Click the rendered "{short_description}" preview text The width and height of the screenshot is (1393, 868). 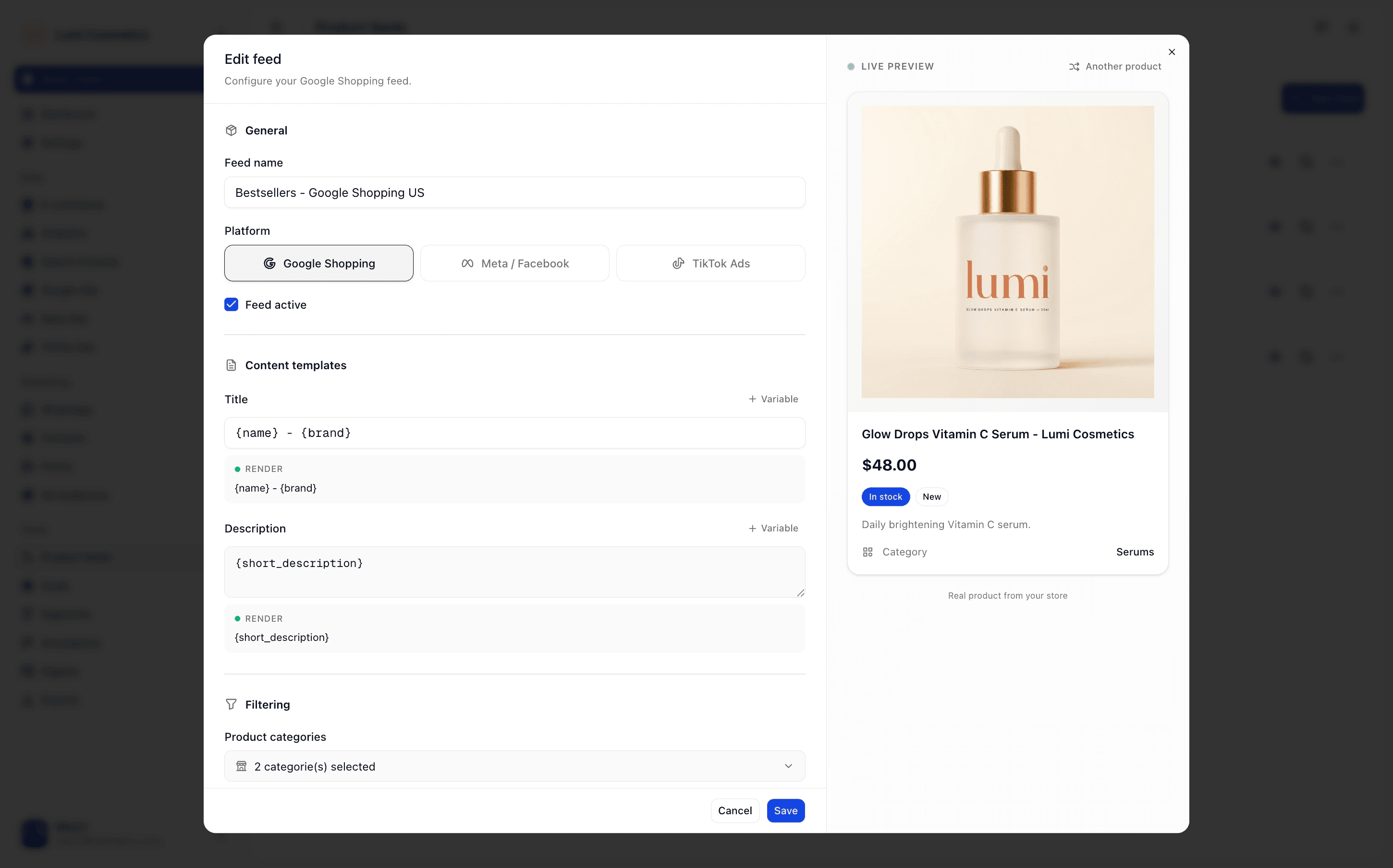click(x=281, y=637)
